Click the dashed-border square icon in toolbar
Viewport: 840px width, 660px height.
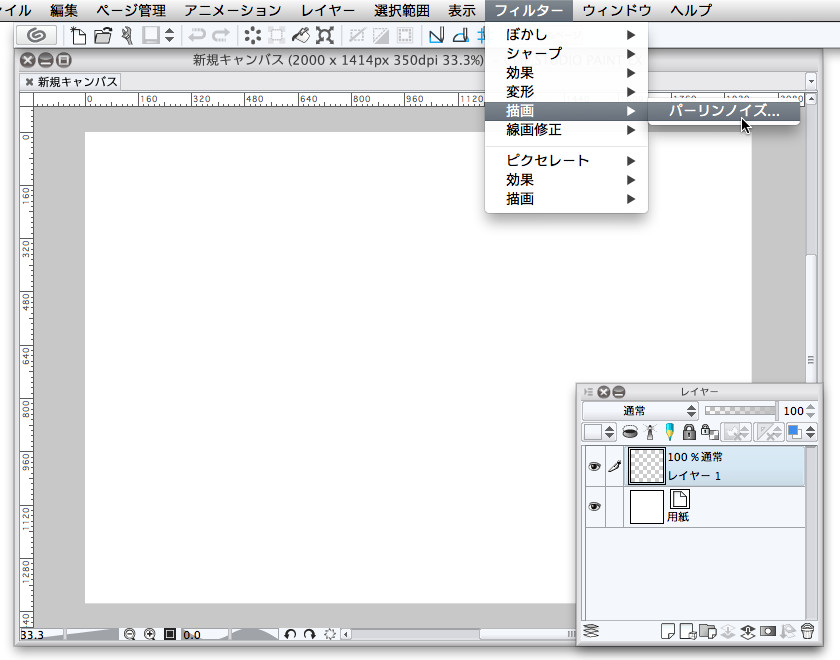tap(405, 36)
